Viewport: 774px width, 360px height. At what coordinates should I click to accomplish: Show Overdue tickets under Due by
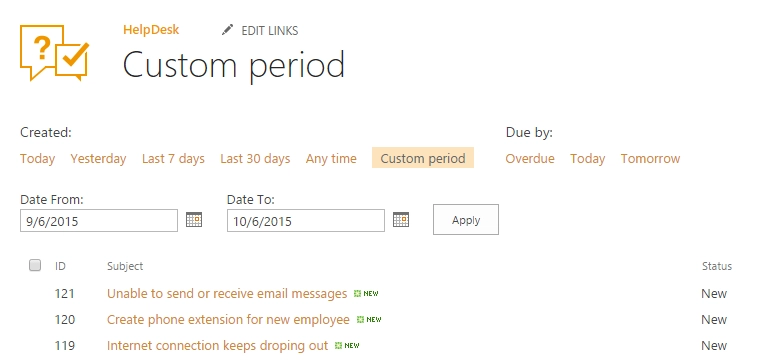[x=530, y=159]
